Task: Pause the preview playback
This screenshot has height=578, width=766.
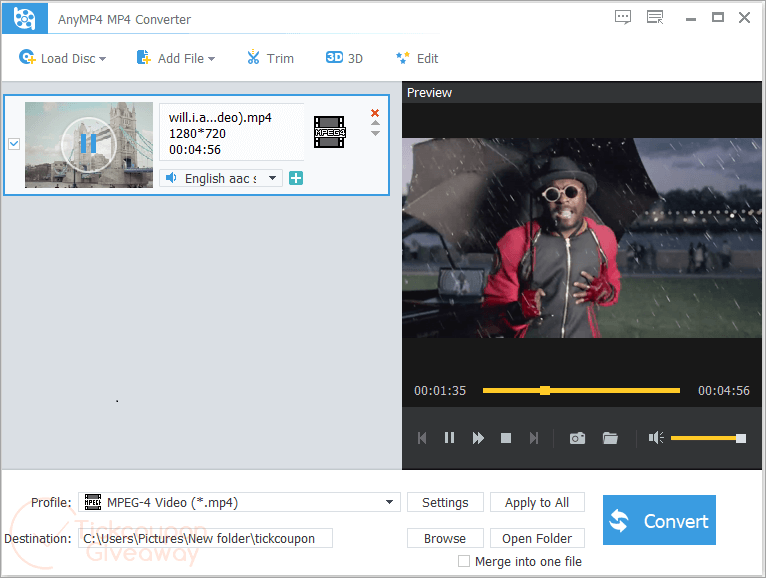Action: [x=449, y=438]
